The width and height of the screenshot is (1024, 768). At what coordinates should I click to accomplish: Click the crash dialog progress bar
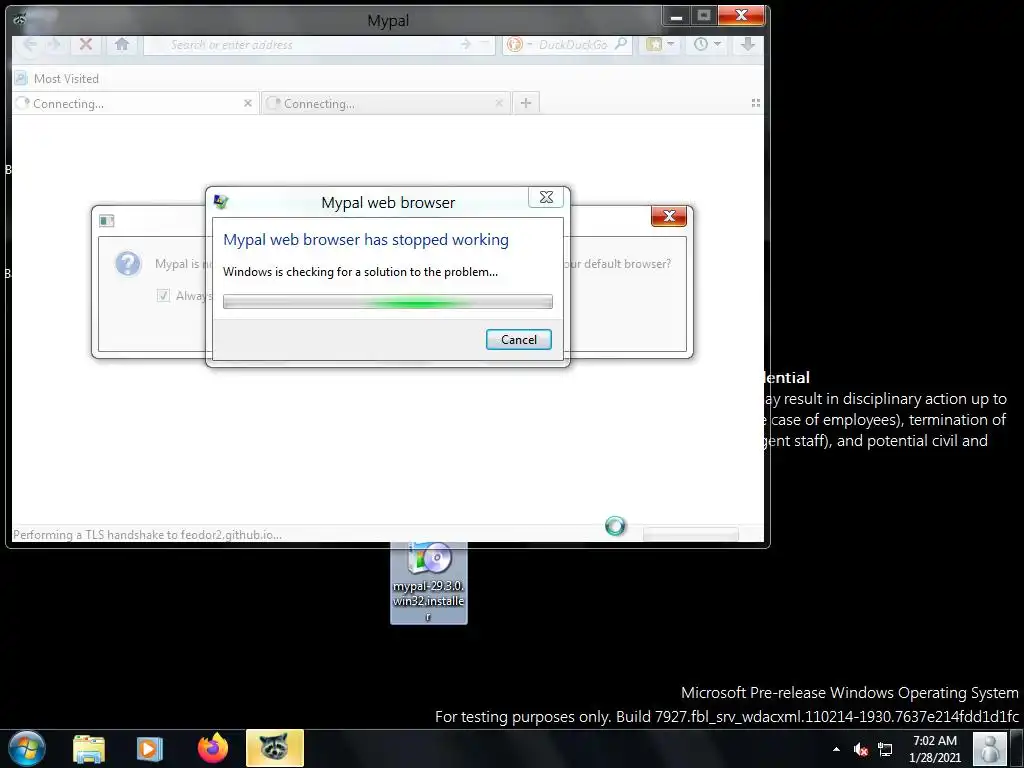(388, 301)
